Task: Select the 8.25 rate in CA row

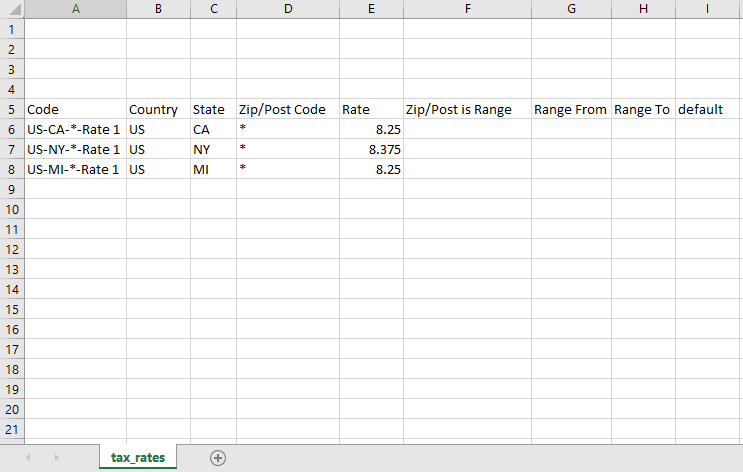Action: click(372, 129)
